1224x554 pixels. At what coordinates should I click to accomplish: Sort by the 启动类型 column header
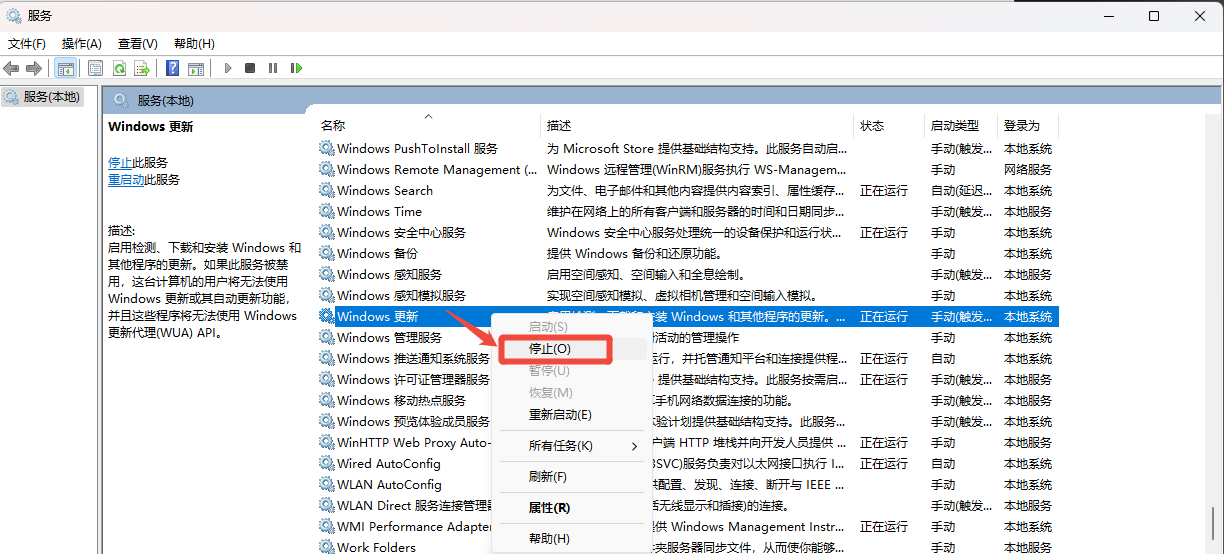pos(961,125)
